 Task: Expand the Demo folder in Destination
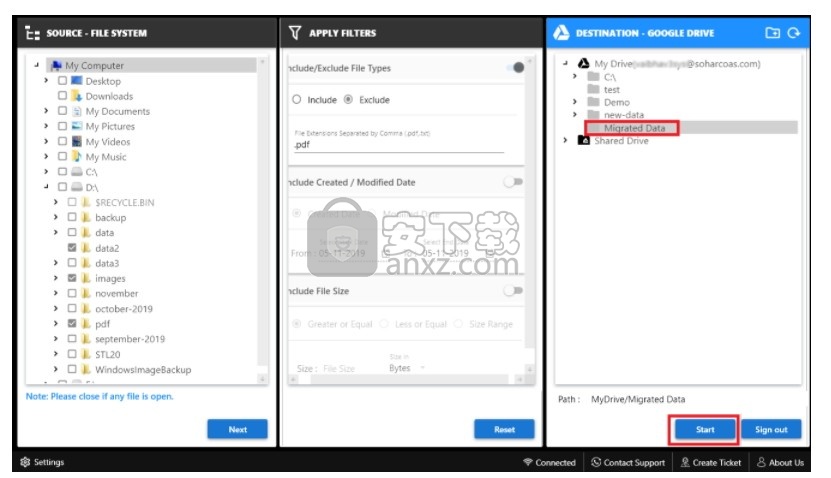575,102
